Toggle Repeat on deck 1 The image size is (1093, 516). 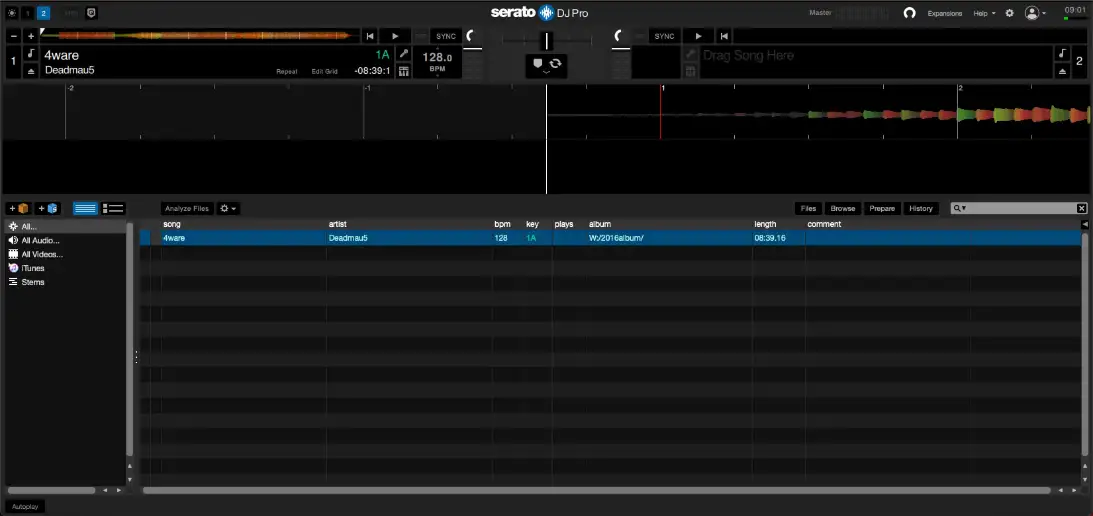point(286,71)
